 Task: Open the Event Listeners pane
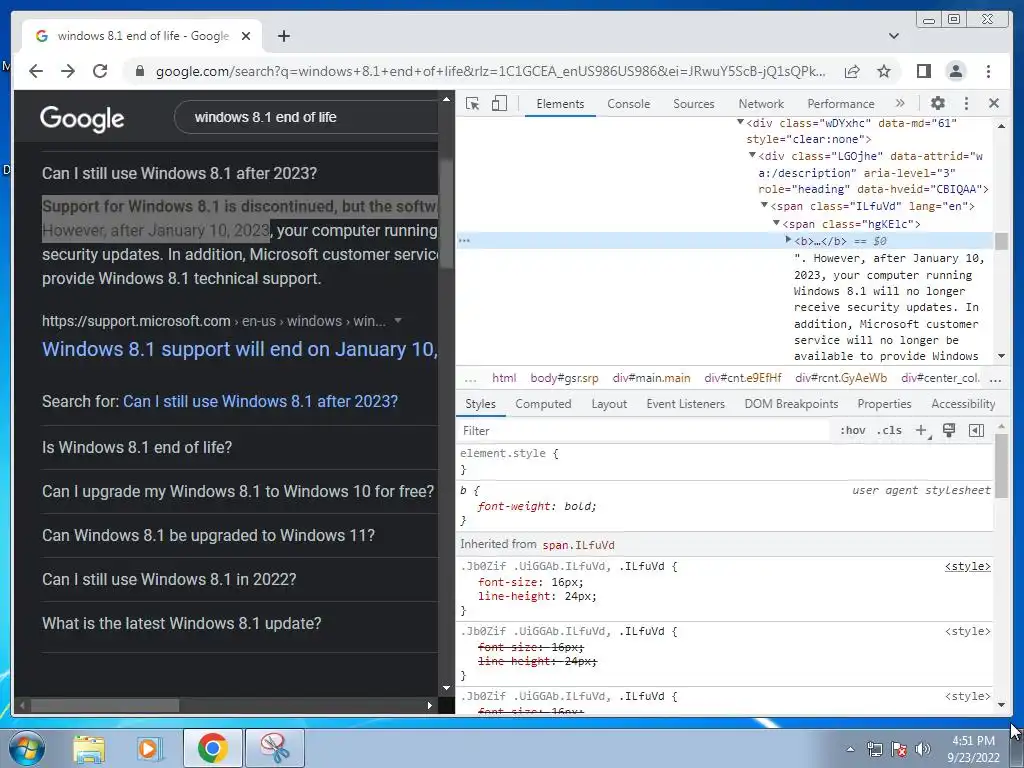(685, 404)
